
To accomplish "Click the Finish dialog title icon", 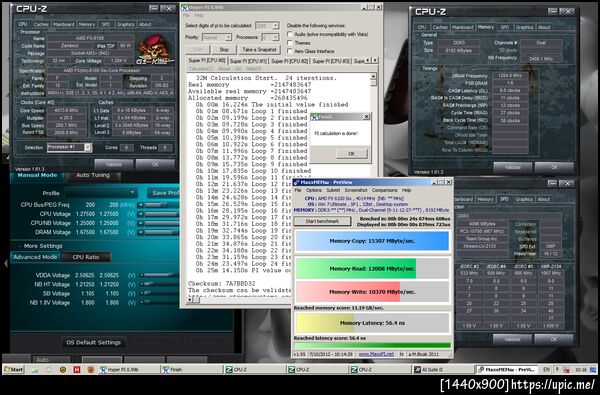I will (x=315, y=117).
